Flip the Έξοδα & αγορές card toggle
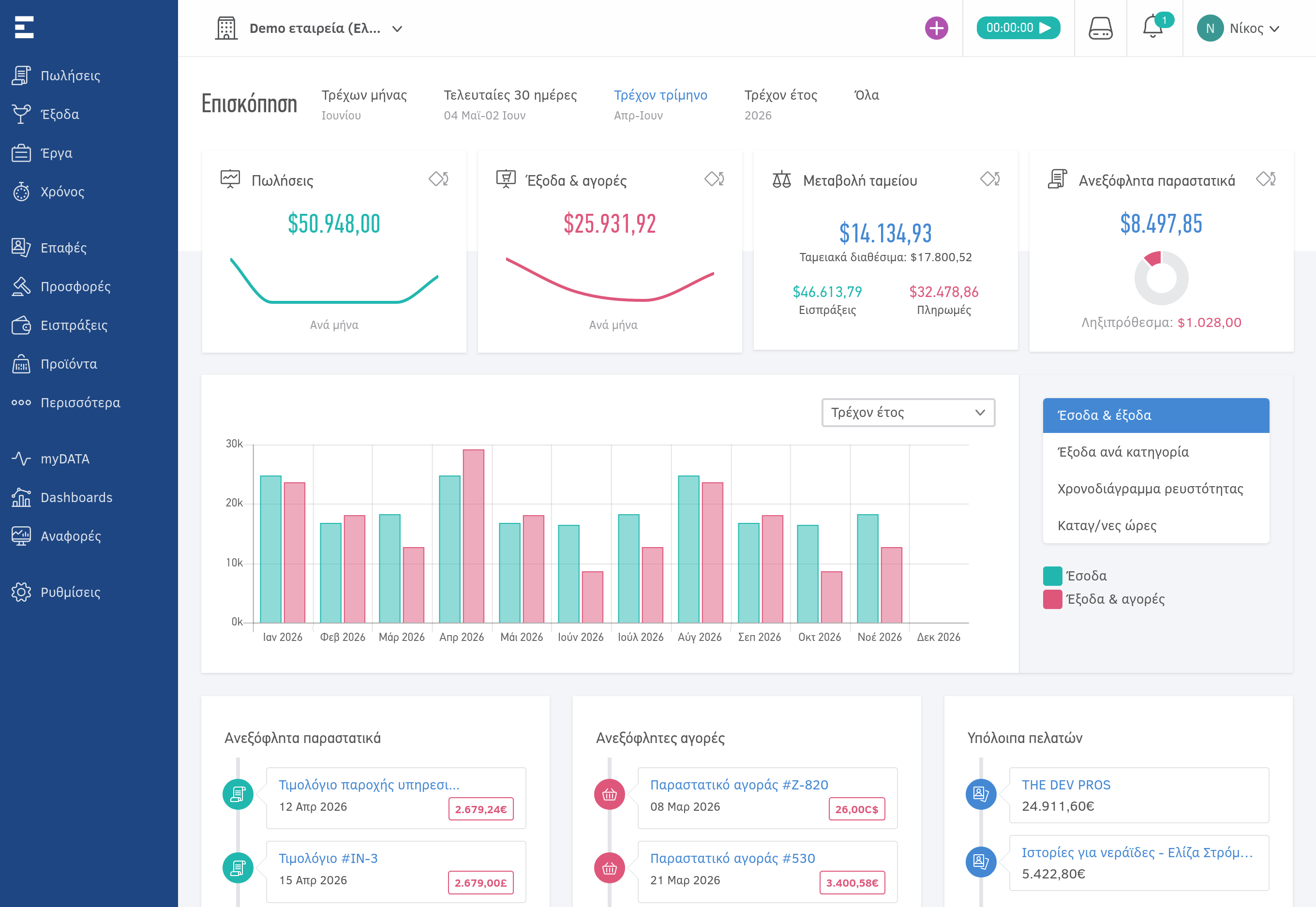Viewport: 1316px width, 907px height. click(x=714, y=179)
